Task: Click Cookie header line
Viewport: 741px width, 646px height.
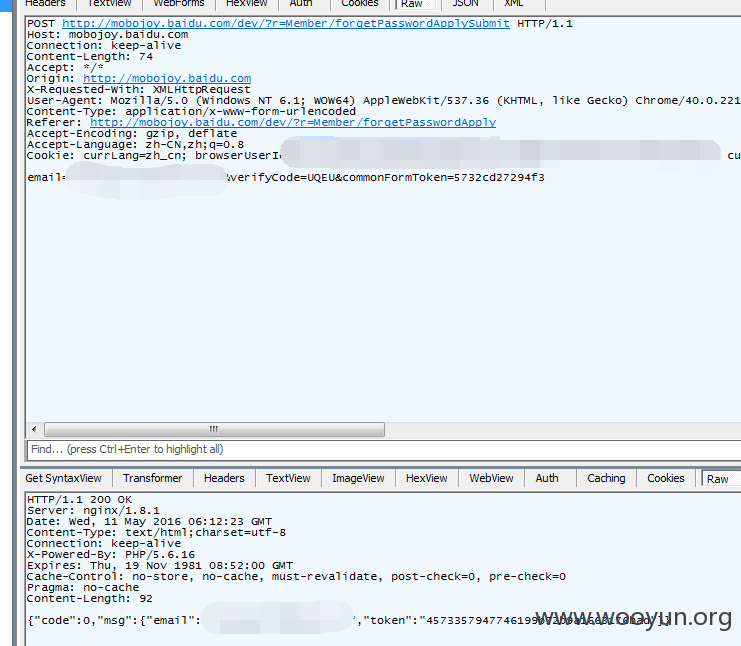Action: click(x=383, y=155)
